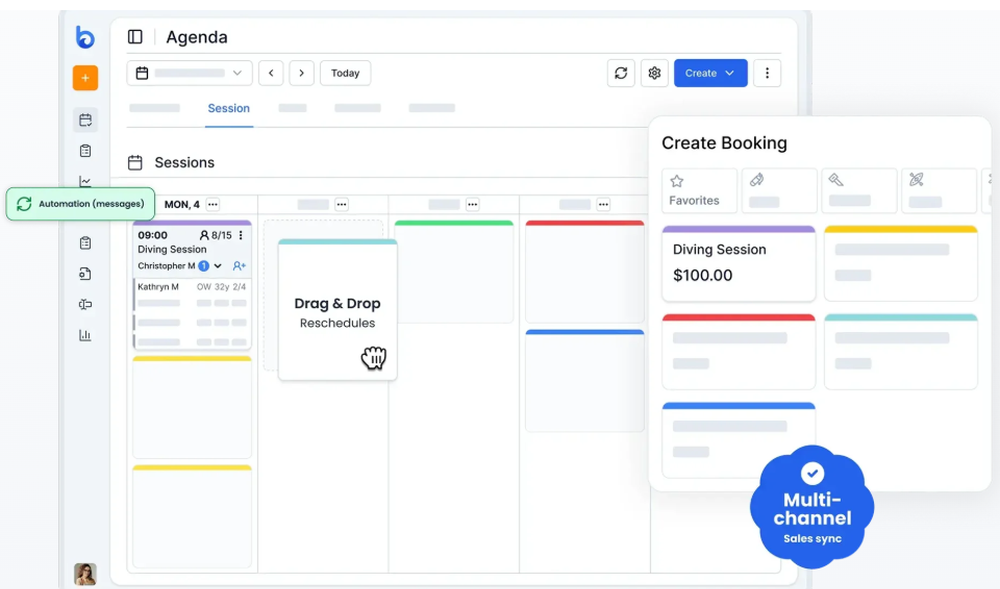Refresh the agenda with the sync icon

621,73
